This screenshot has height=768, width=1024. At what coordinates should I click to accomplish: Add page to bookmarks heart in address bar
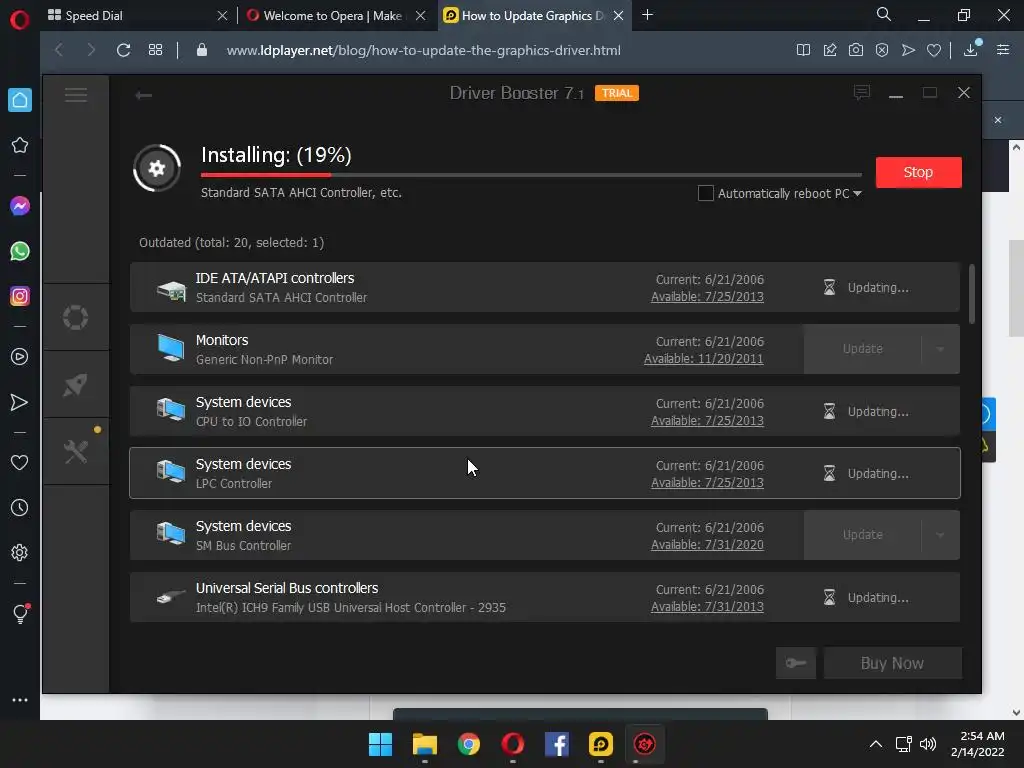(x=934, y=50)
